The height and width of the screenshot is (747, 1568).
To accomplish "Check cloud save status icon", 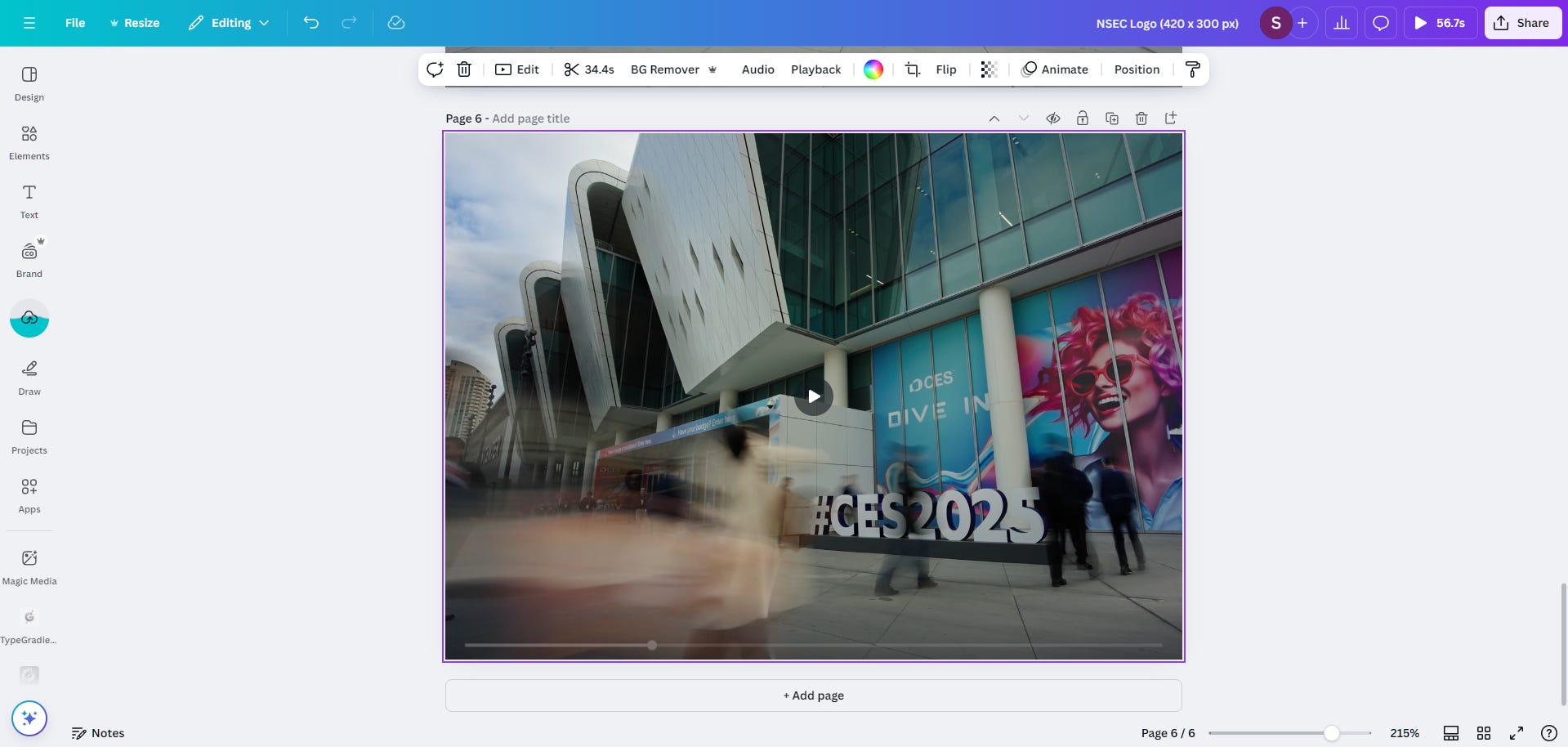I will [396, 23].
